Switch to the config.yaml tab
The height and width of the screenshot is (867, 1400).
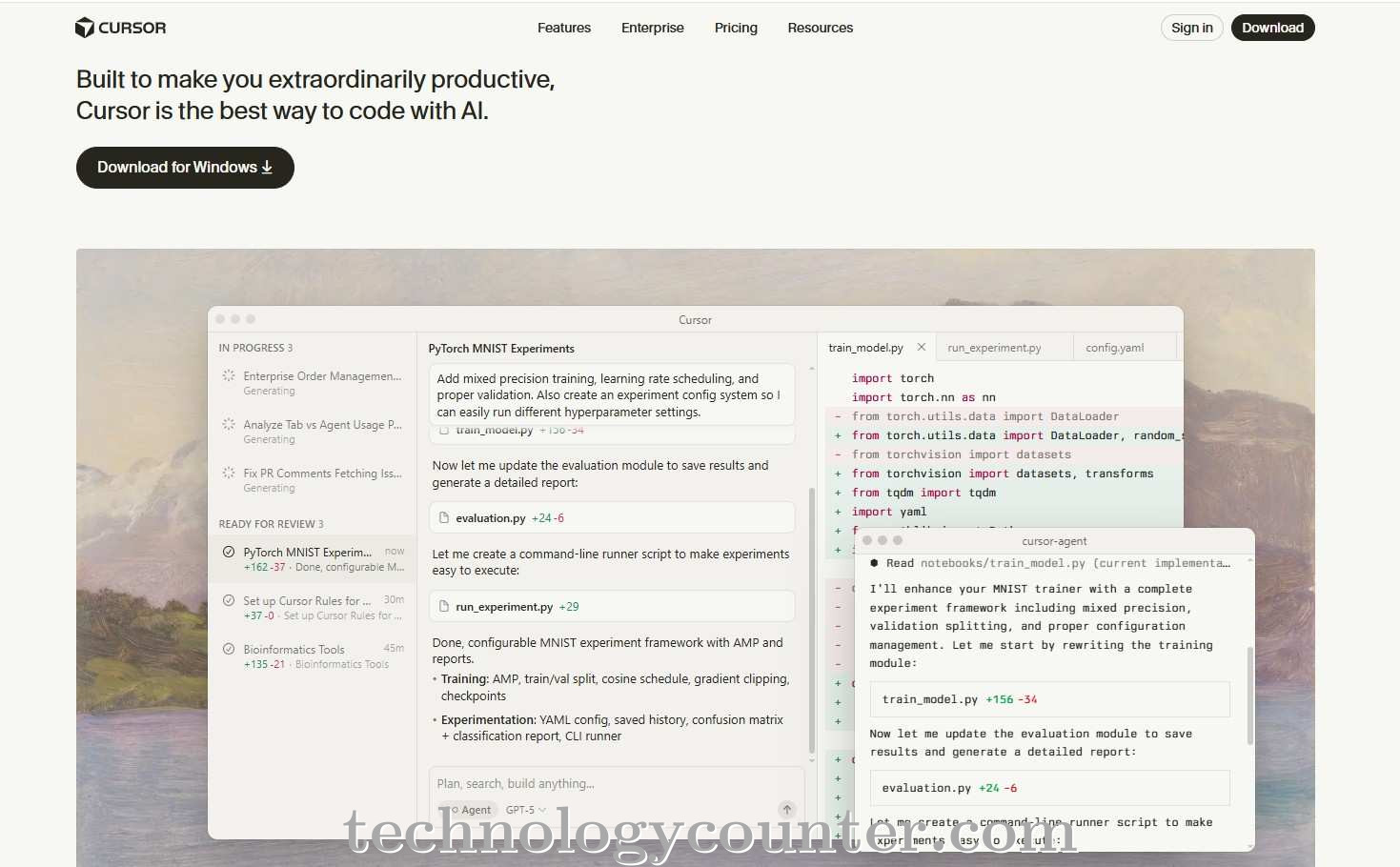pyautogui.click(x=1114, y=348)
